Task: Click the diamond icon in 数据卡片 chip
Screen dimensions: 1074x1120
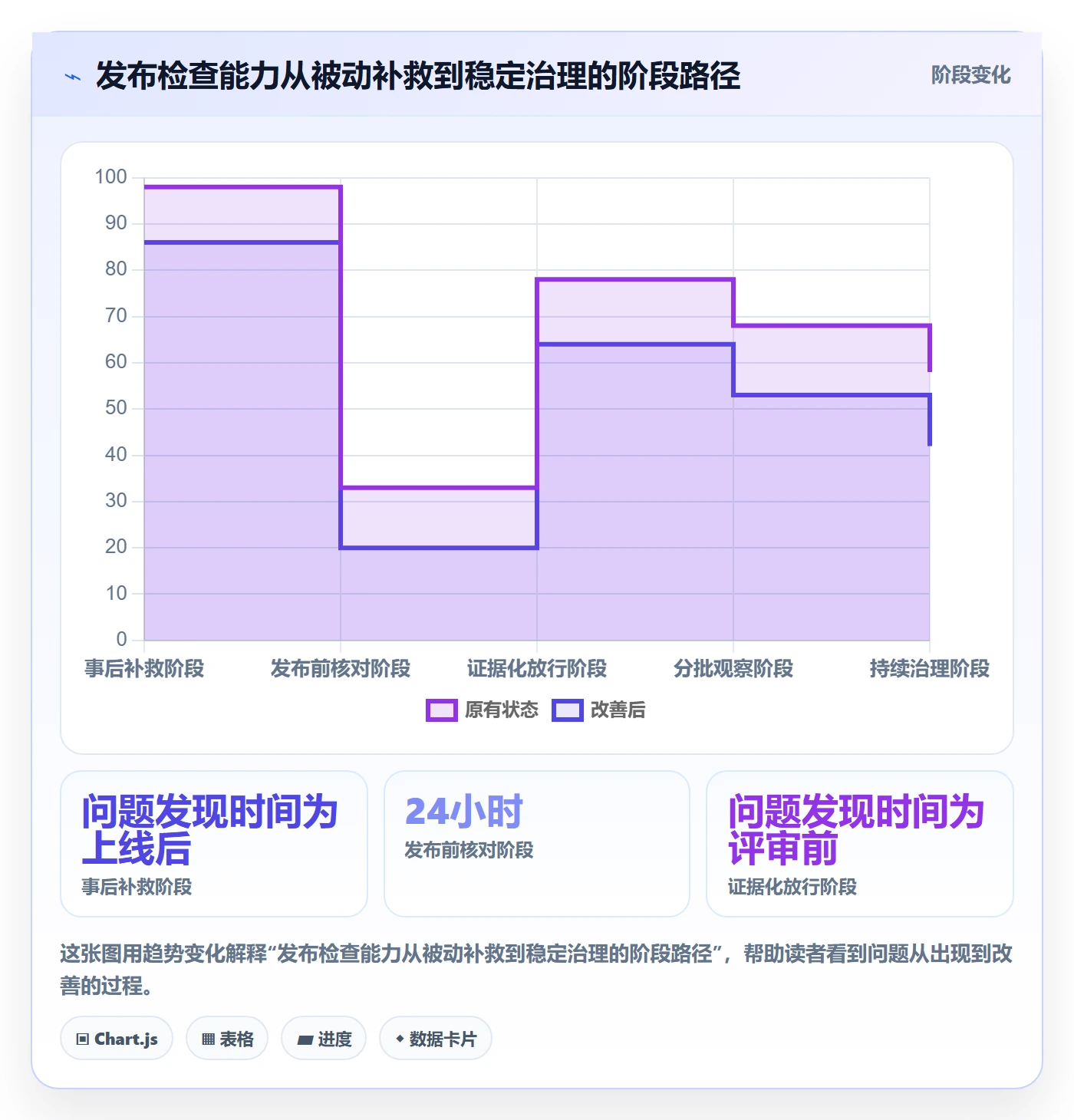Action: click(400, 1039)
